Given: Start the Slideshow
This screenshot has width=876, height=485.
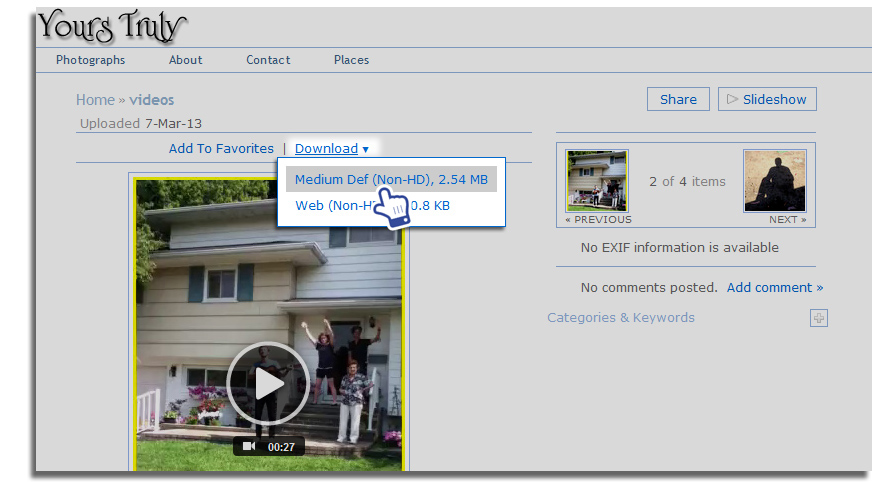Looking at the screenshot, I should (767, 99).
